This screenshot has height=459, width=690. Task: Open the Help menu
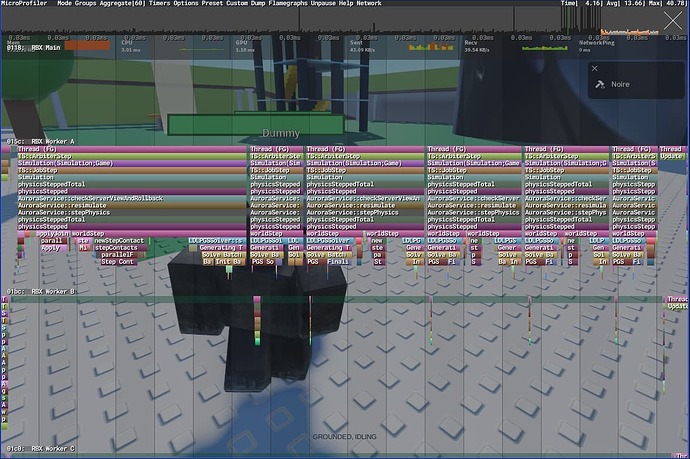pyautogui.click(x=346, y=3)
